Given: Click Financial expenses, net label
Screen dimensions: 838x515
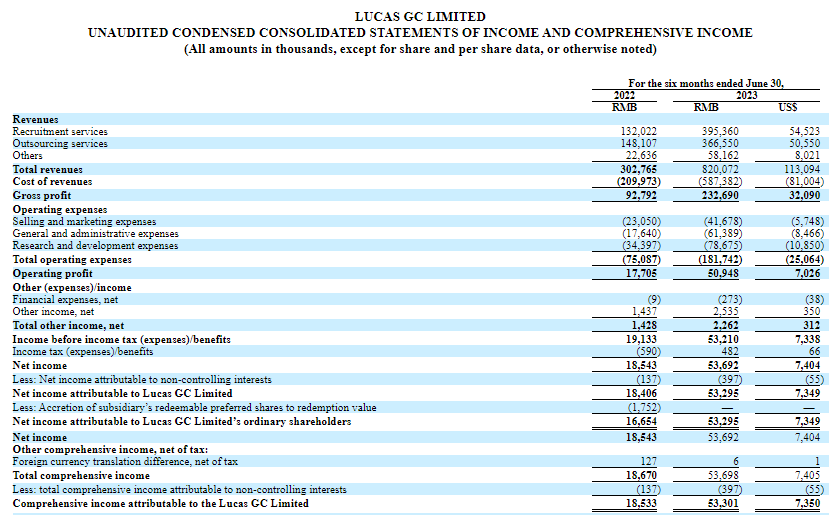Looking at the screenshot, I should 65,300.
